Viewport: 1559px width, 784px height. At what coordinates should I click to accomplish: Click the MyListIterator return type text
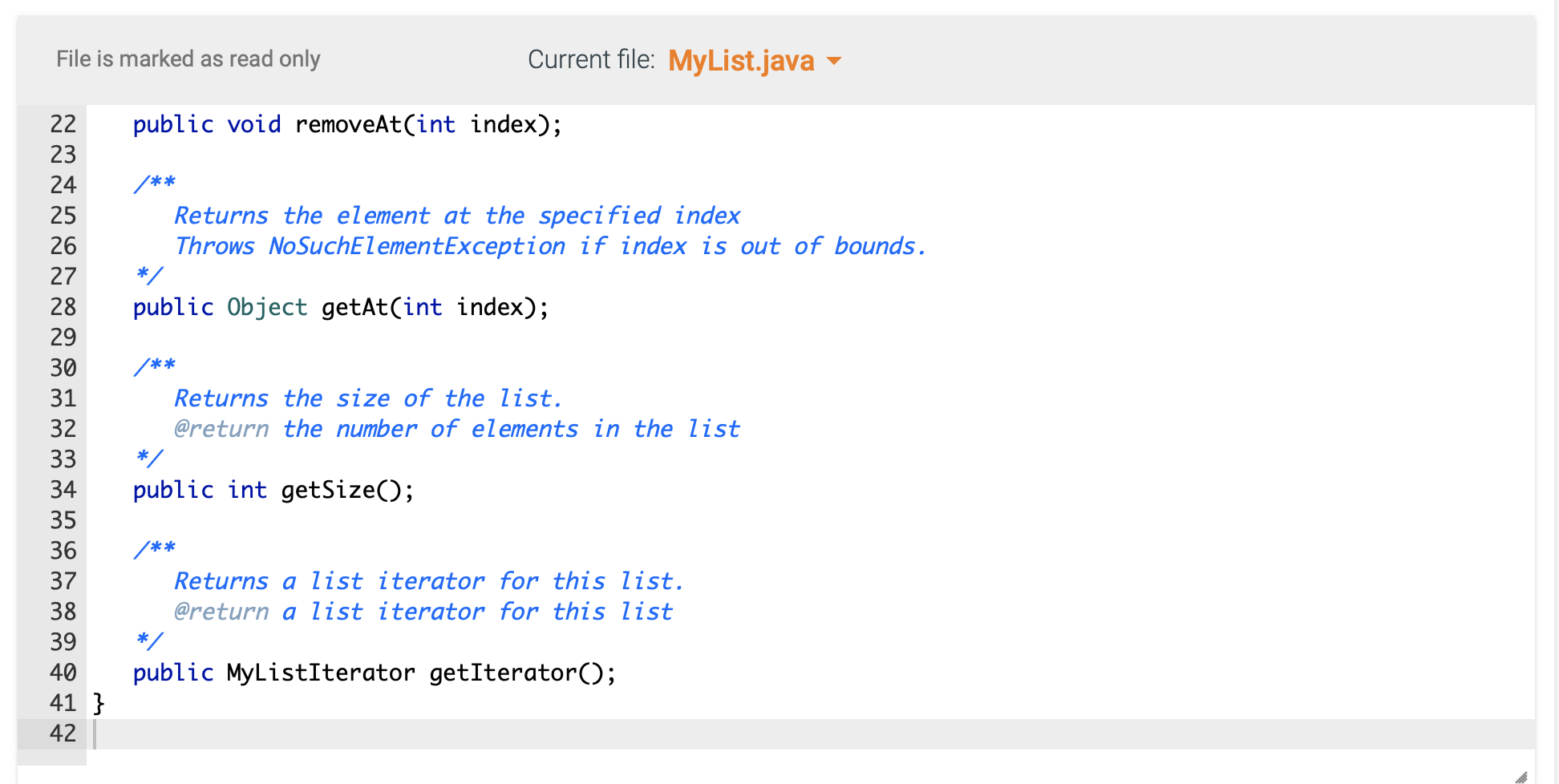coord(319,673)
